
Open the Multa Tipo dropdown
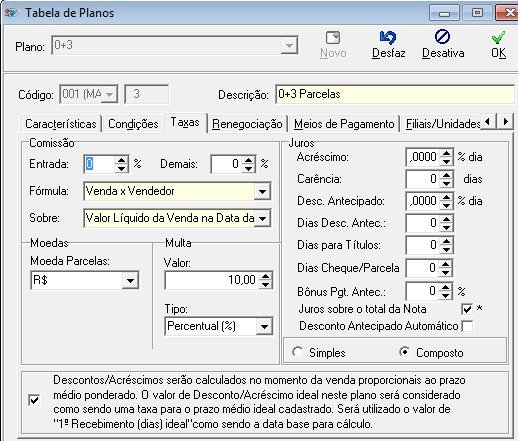click(264, 326)
